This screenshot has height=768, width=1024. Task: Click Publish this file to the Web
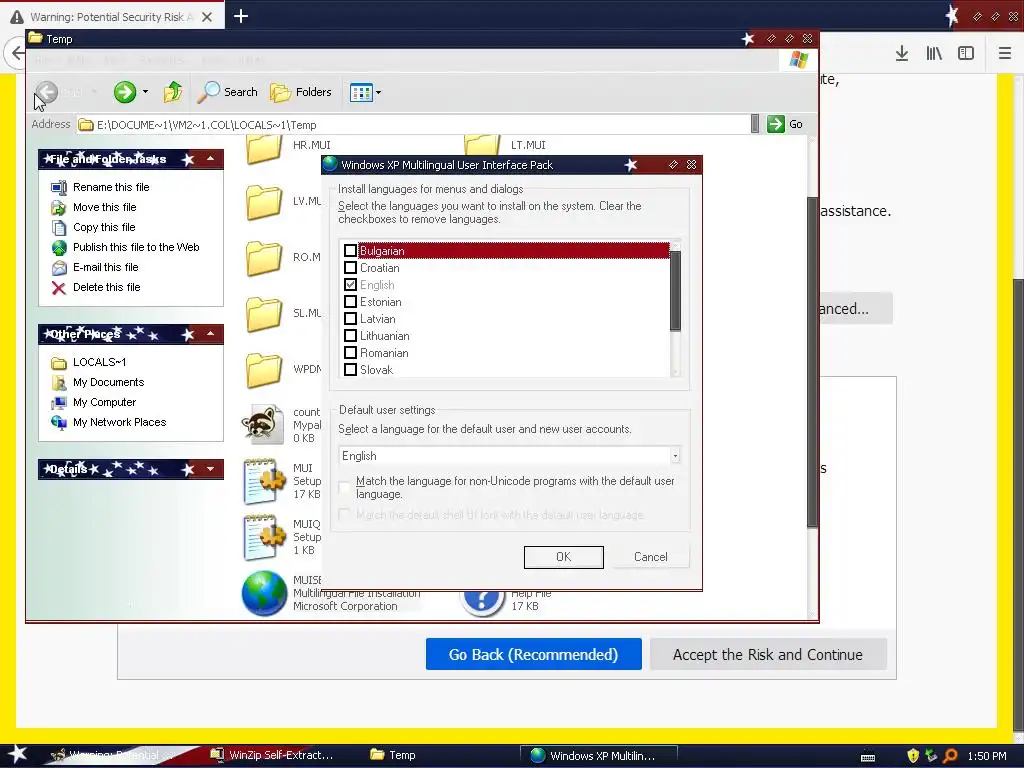point(136,247)
